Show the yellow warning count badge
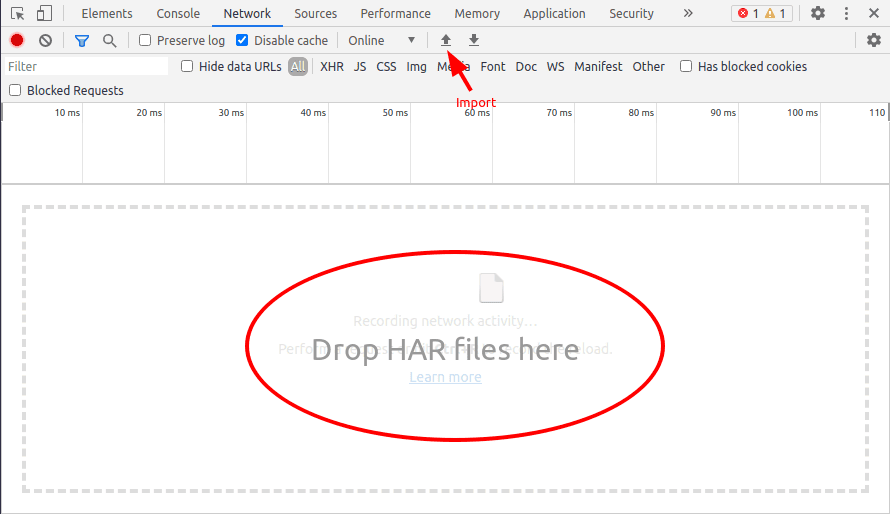The image size is (890, 514). tap(775, 14)
